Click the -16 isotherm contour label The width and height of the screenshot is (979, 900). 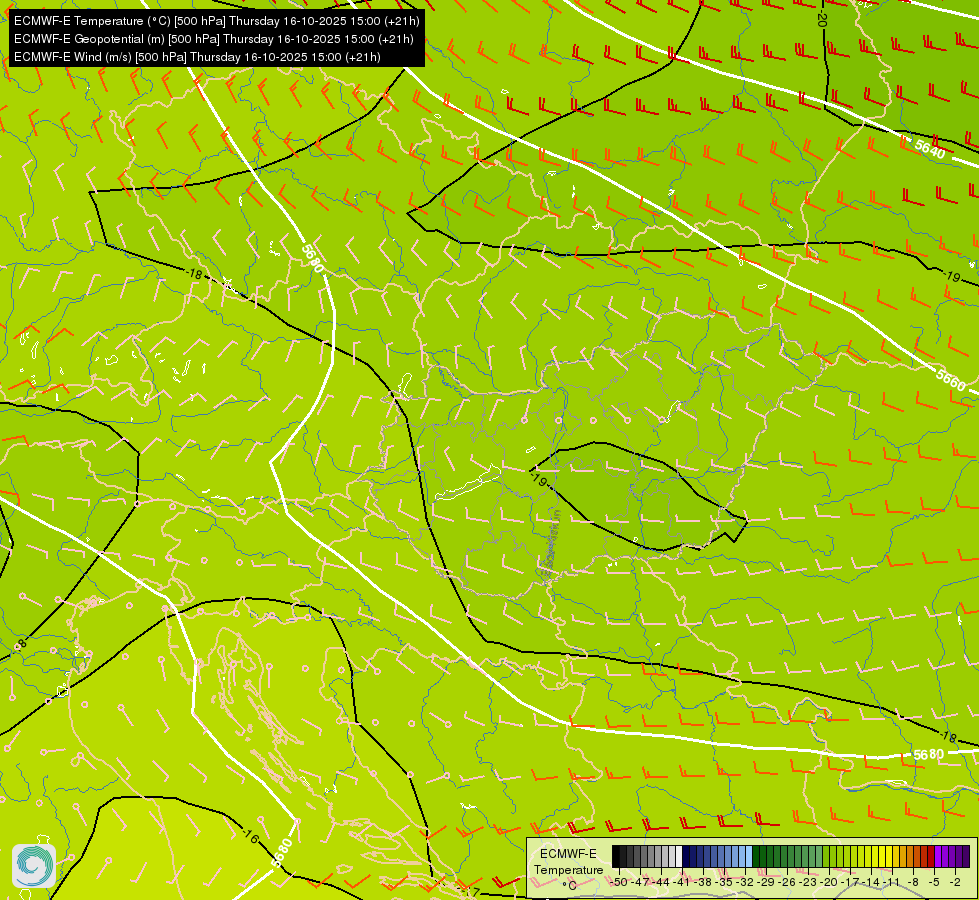coord(250,835)
